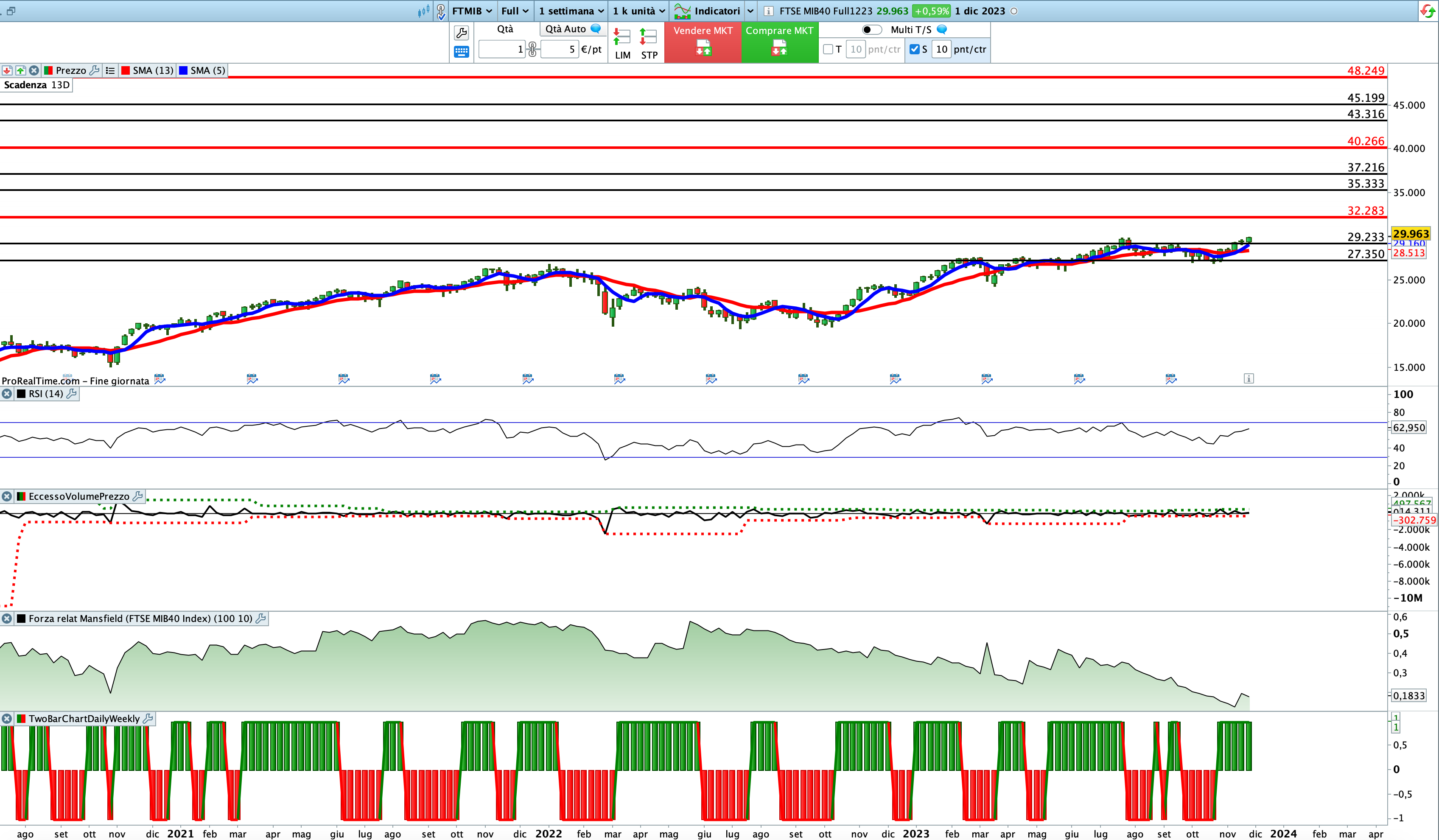Uncheck the S stop checkbox

(914, 49)
